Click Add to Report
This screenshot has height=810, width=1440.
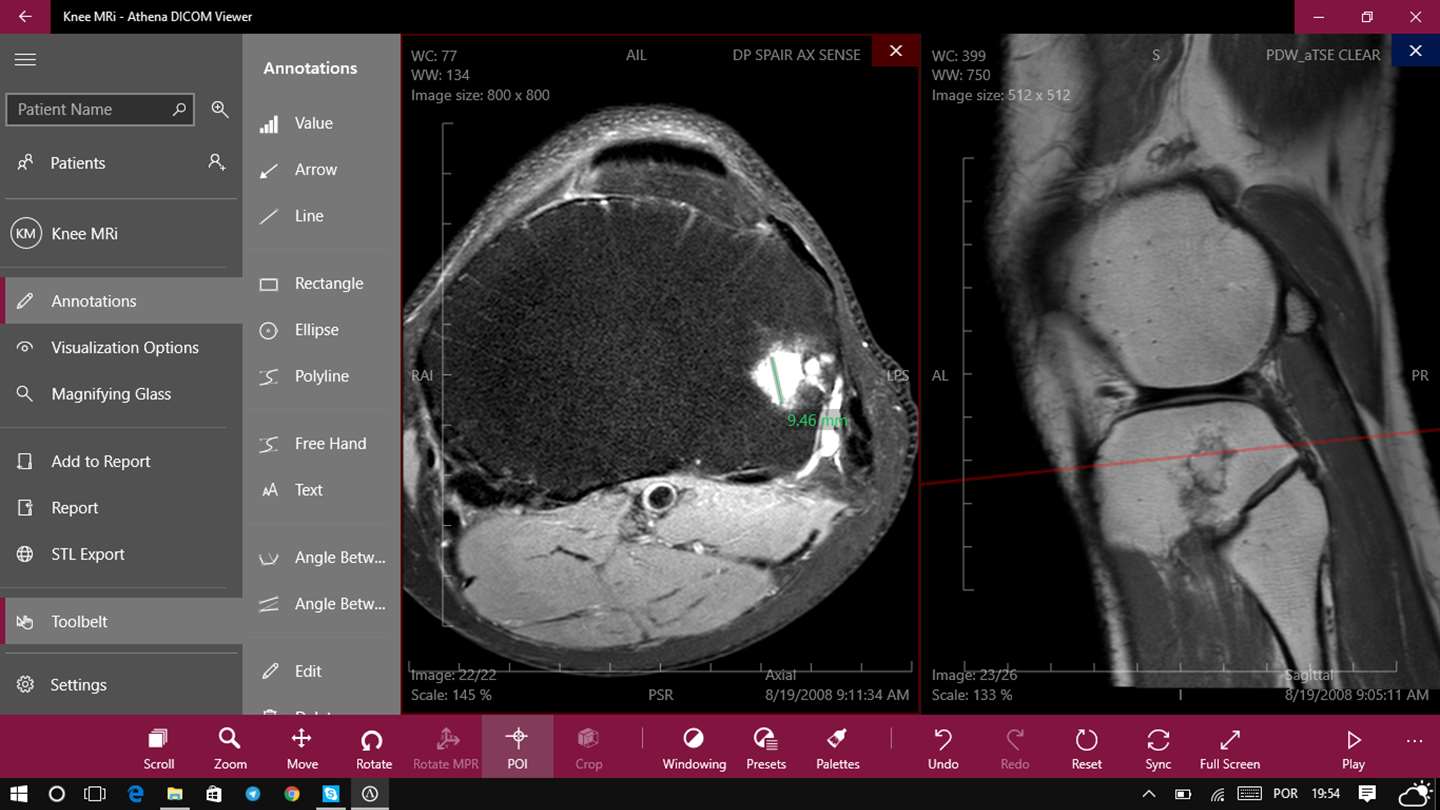pos(121,461)
